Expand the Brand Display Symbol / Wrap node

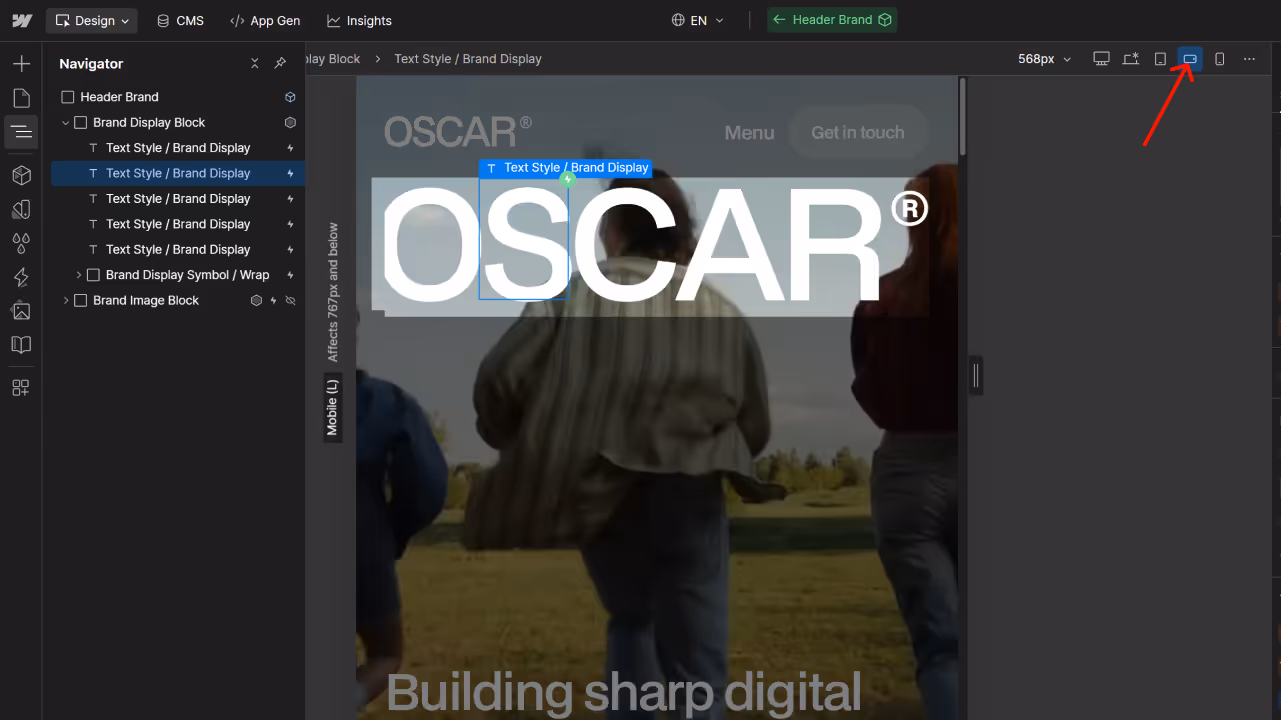79,274
